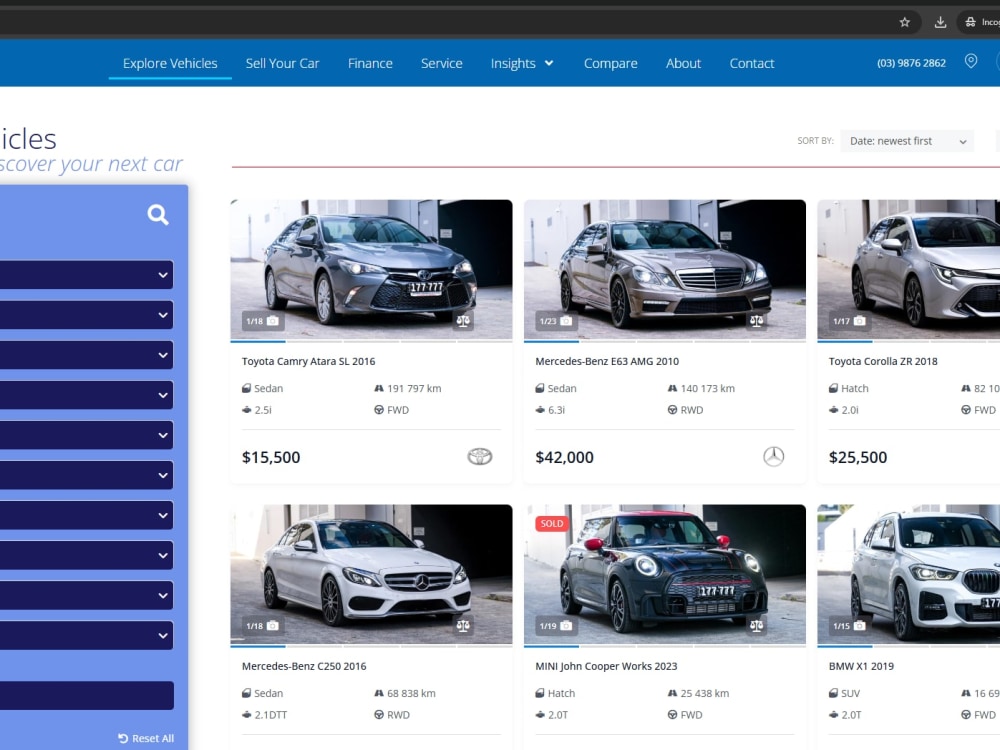Click the Toyota brand logo on Camry card
This screenshot has height=750, width=1000.
(x=480, y=457)
